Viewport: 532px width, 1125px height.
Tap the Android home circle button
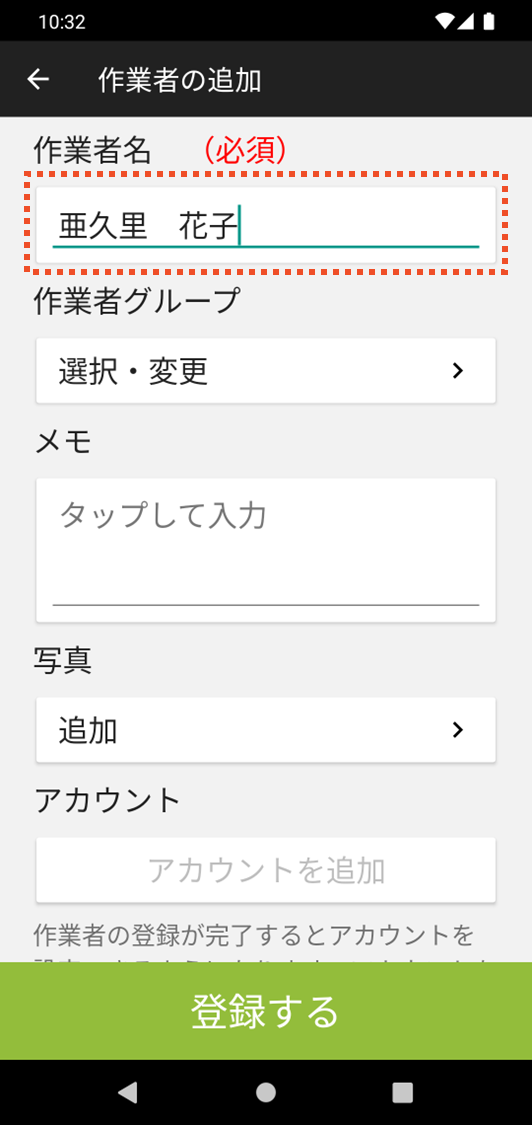pyautogui.click(x=266, y=1091)
